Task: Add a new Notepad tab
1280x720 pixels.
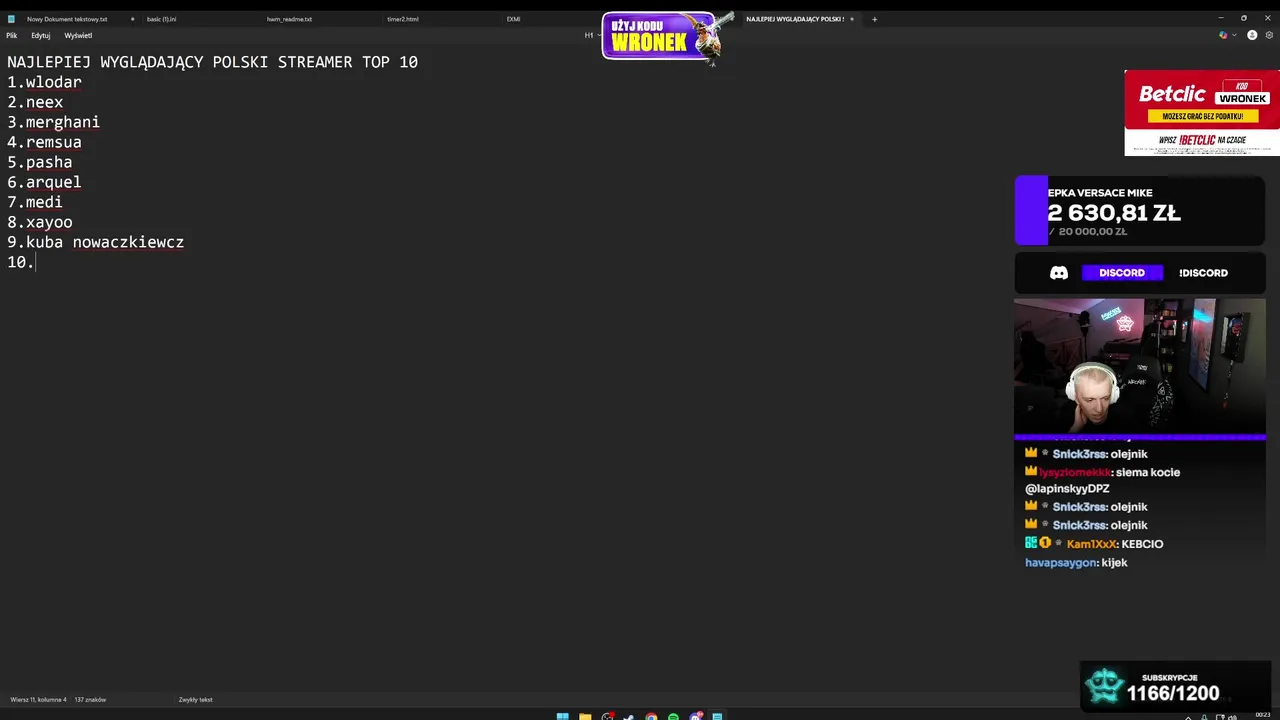Action: (x=874, y=19)
